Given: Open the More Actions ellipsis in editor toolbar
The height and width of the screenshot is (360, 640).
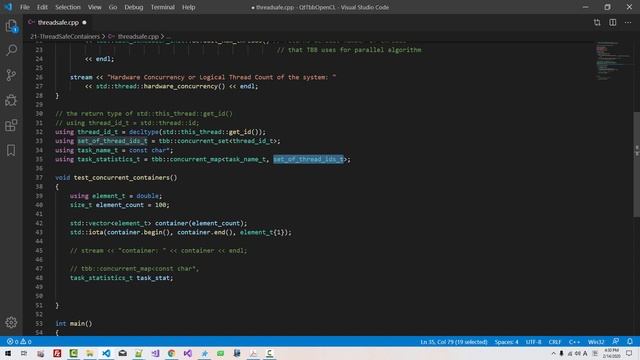Looking at the screenshot, I should (x=628, y=22).
